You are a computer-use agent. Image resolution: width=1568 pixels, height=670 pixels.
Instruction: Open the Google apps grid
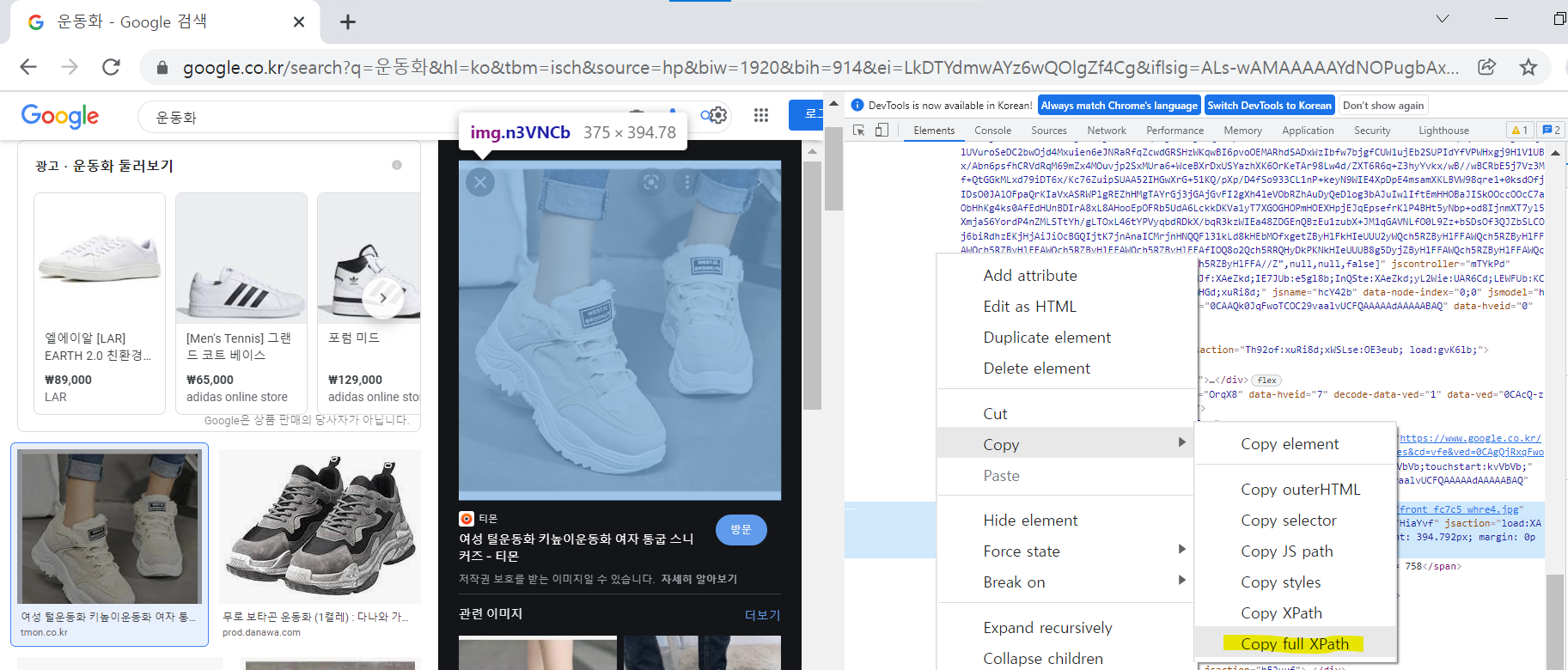click(x=760, y=115)
